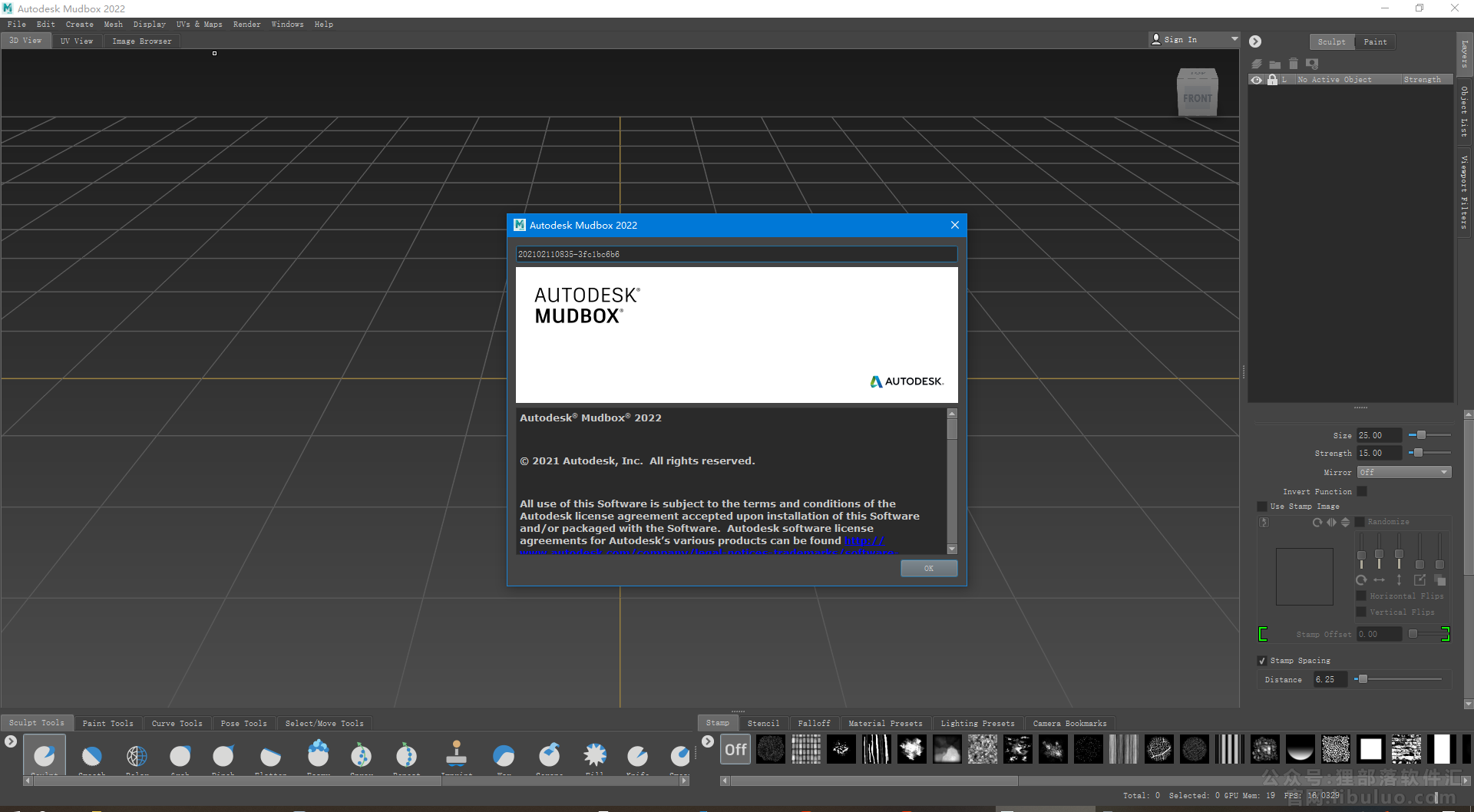Open the Autodesk license link

(864, 540)
